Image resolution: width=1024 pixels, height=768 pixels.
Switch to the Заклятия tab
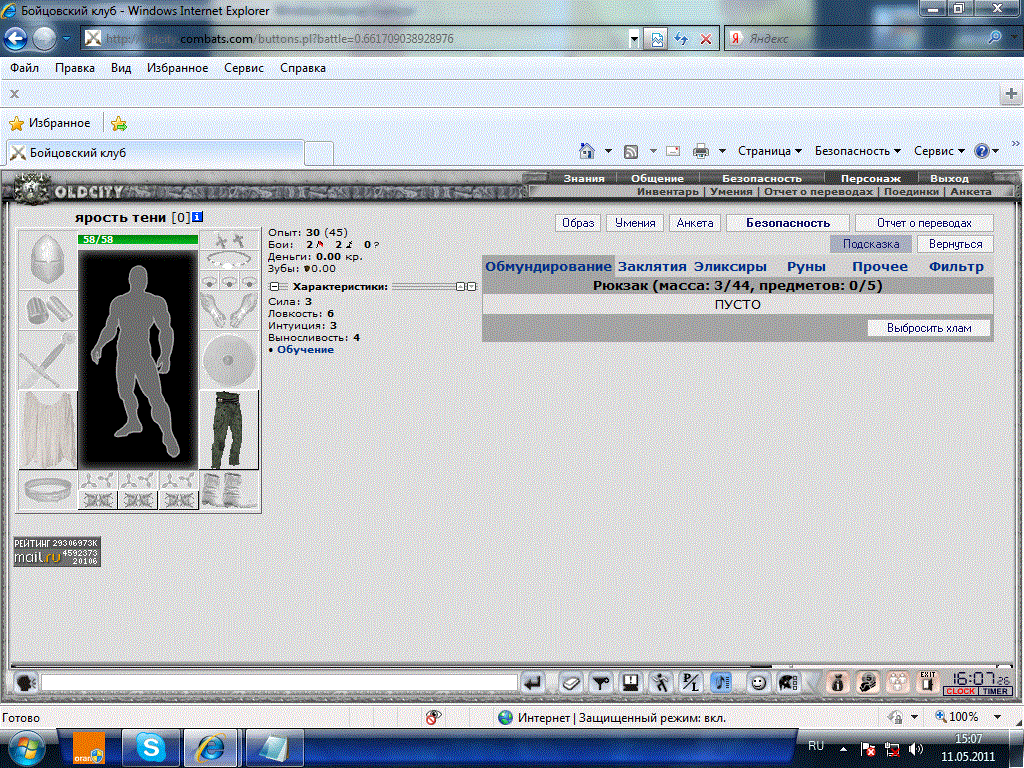[652, 266]
